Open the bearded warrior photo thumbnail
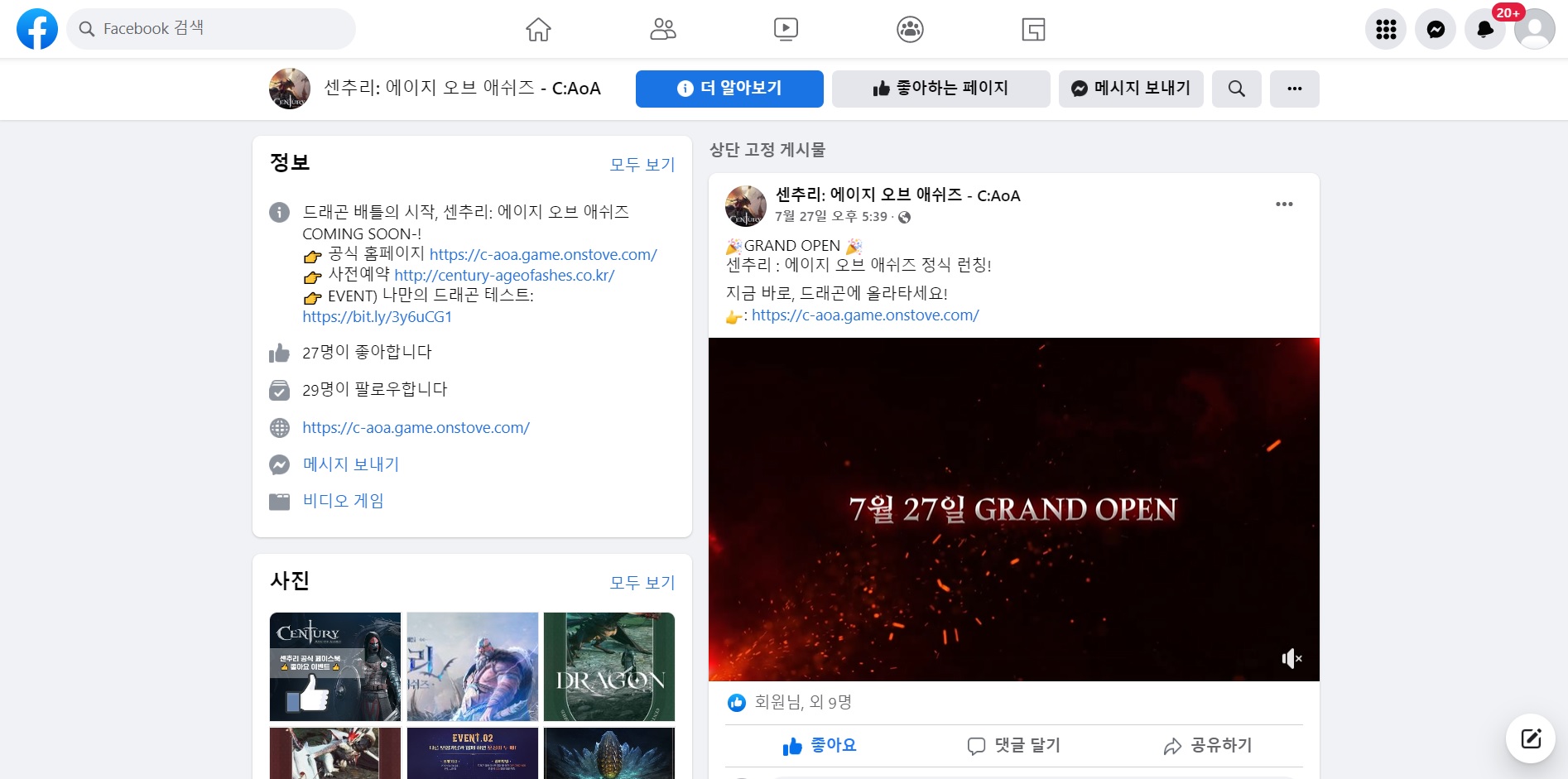This screenshot has height=779, width=1568. (x=473, y=666)
